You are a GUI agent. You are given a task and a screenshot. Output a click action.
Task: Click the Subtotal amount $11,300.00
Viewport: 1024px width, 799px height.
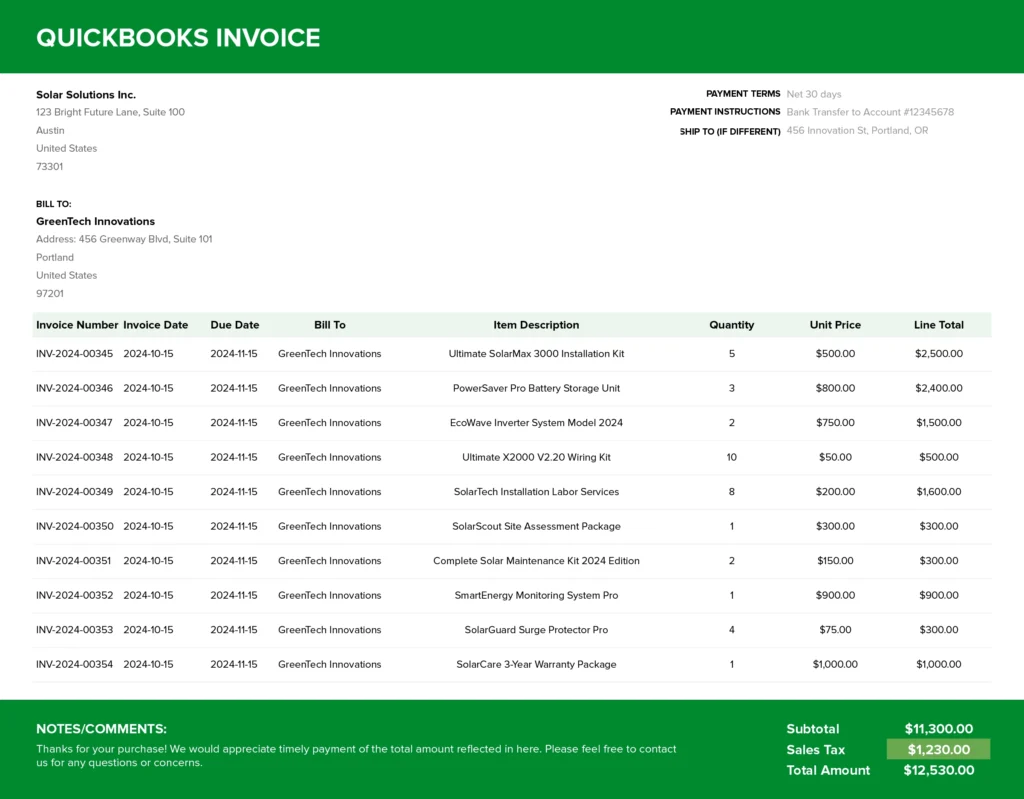(x=938, y=729)
